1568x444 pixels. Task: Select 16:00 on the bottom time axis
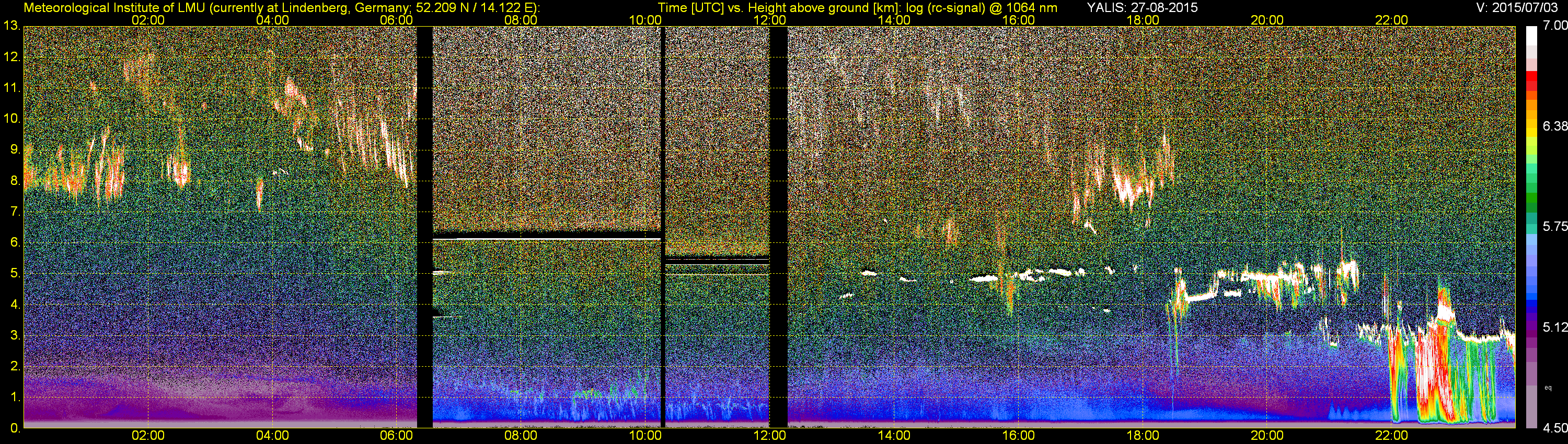[x=1018, y=436]
